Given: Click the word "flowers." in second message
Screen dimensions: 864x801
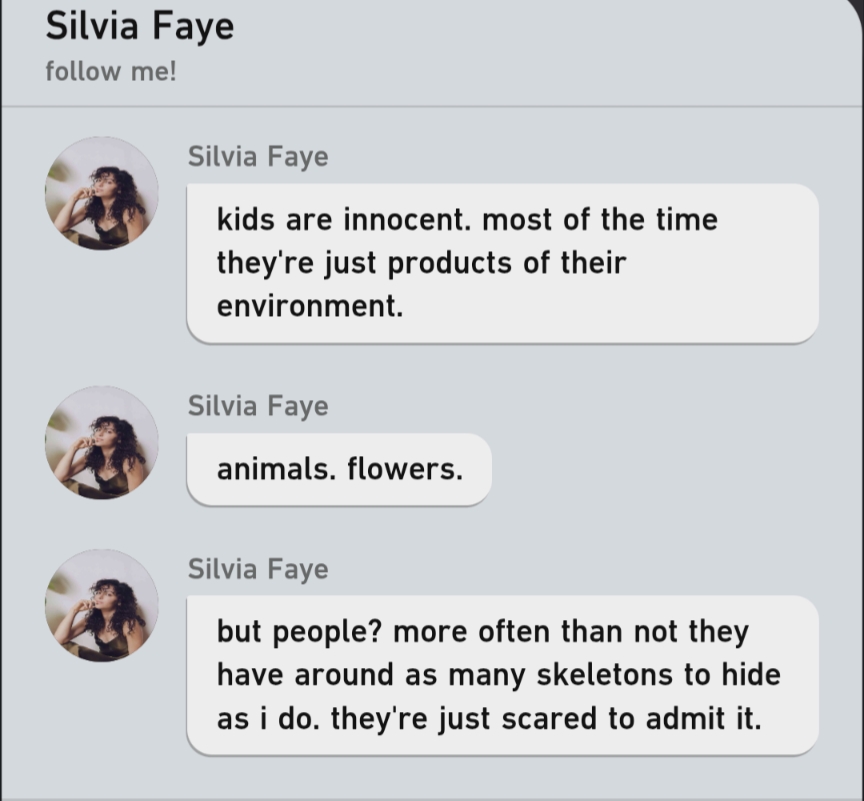Looking at the screenshot, I should click(x=405, y=469).
